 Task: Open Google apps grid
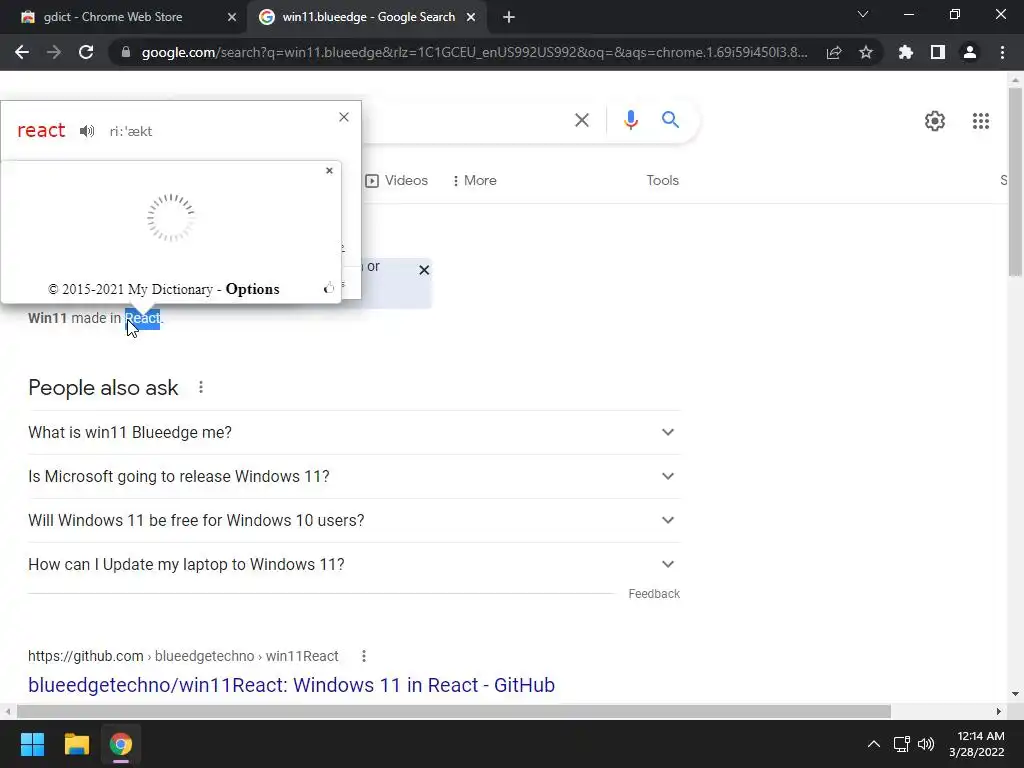(980, 121)
